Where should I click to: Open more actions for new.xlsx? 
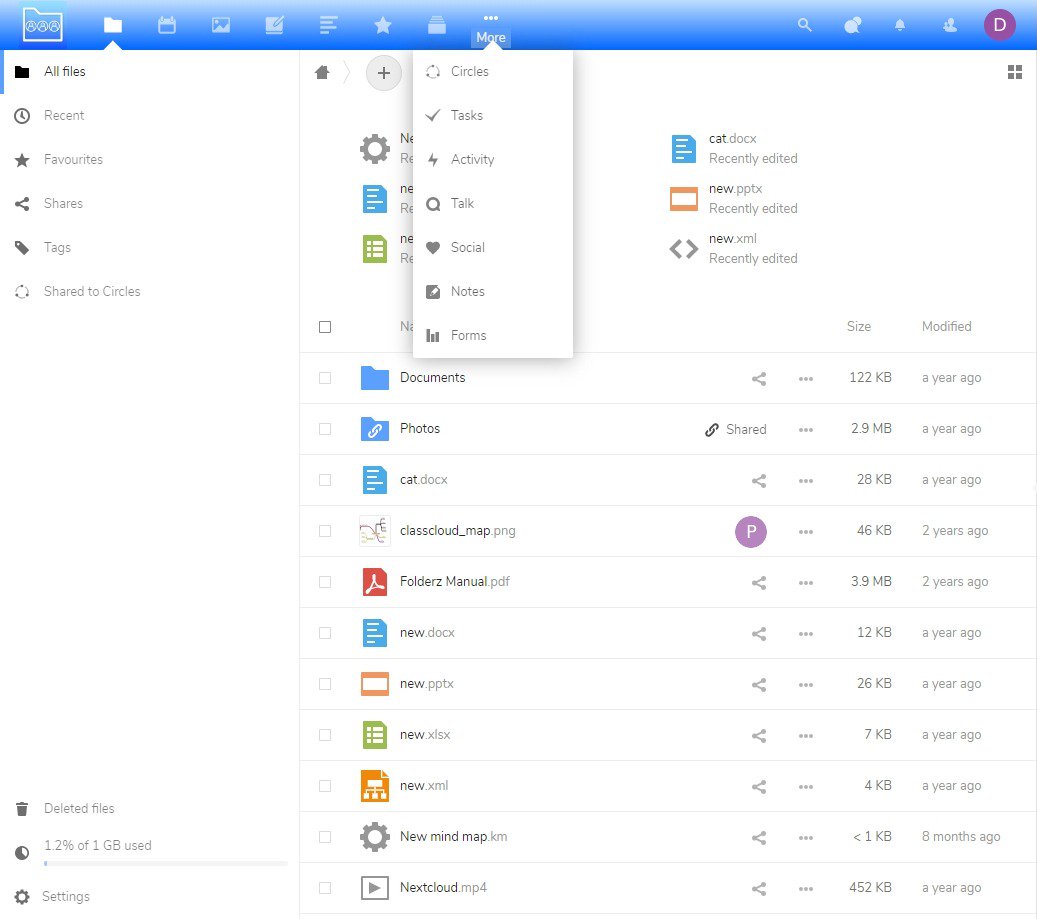tap(806, 735)
